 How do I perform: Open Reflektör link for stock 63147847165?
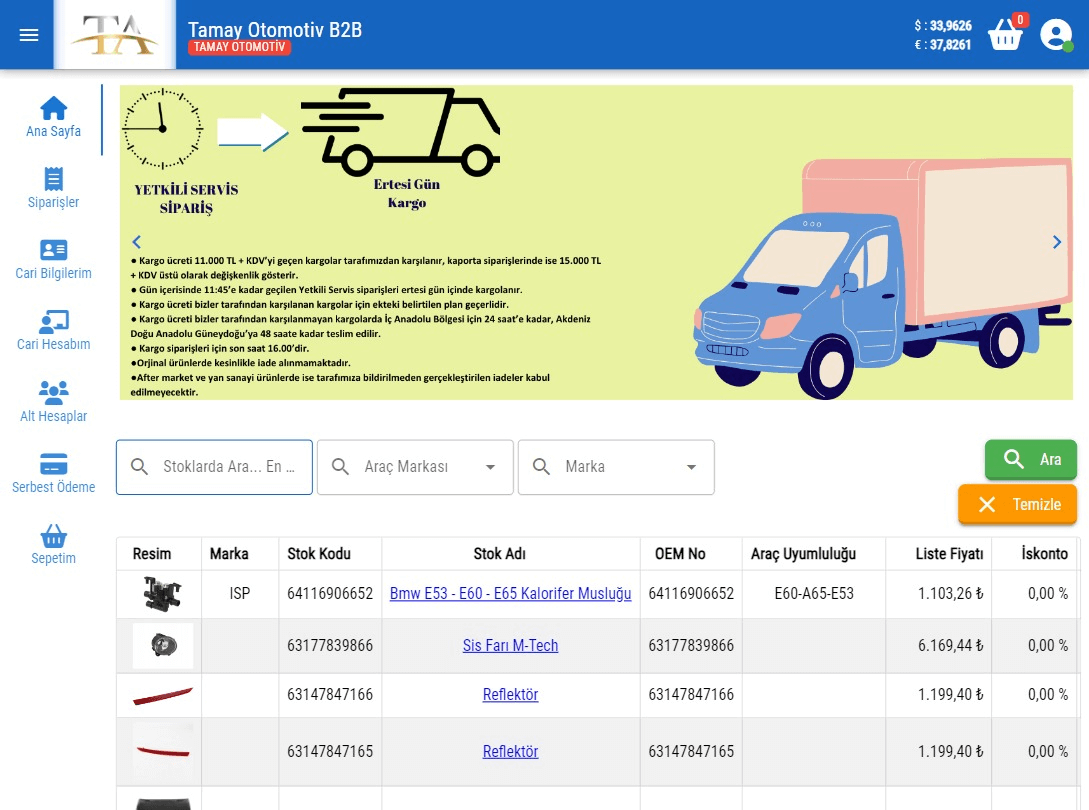coord(510,751)
